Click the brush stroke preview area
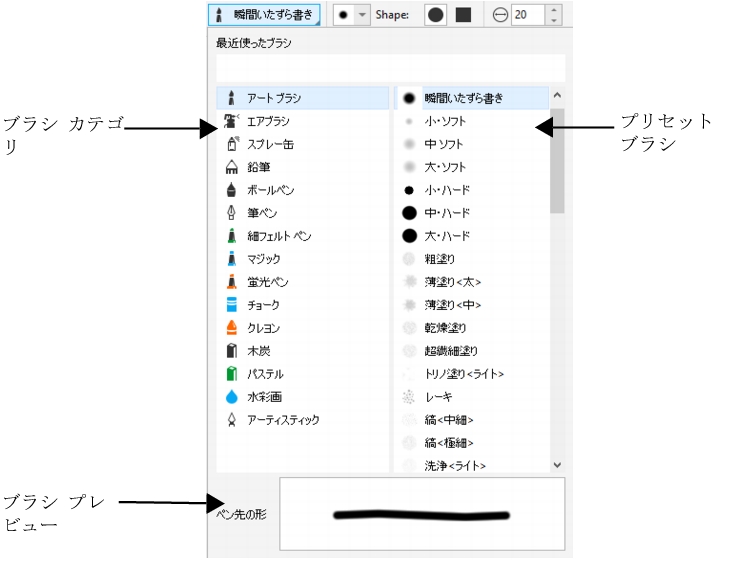Image resolution: width=731 pixels, height=564 pixels. [x=421, y=515]
